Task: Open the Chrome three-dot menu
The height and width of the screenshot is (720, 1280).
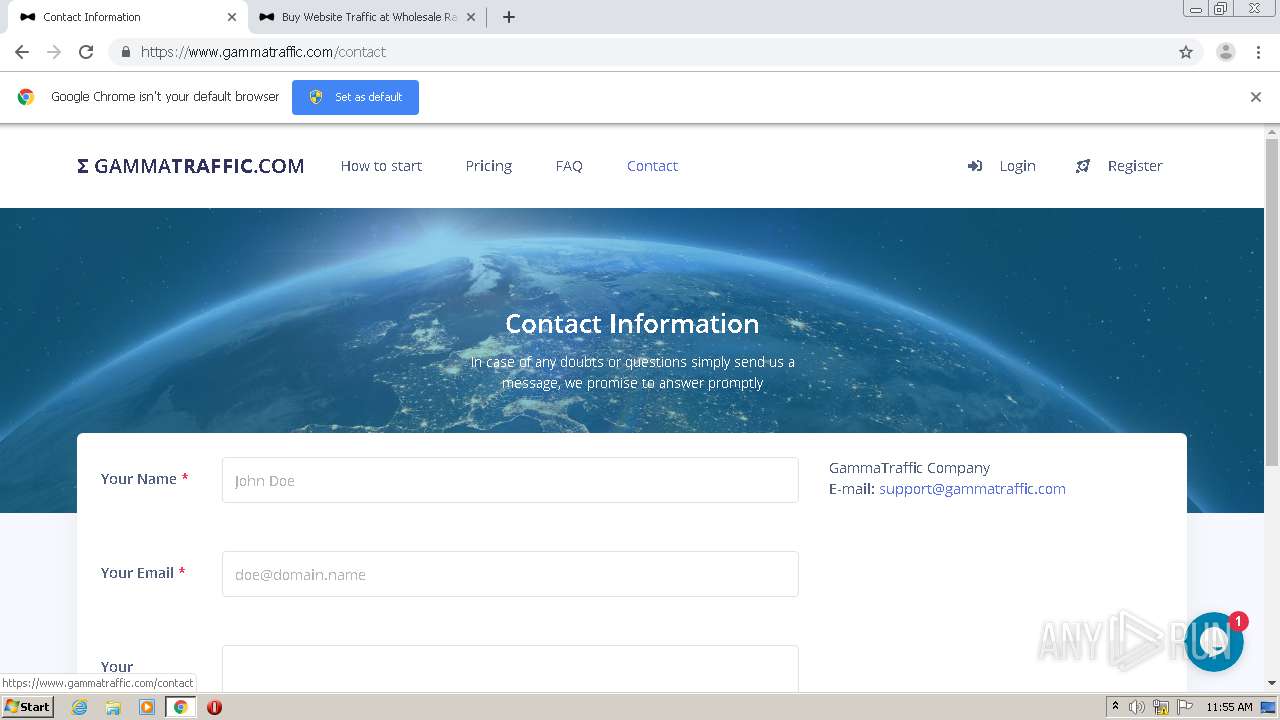Action: click(1258, 52)
